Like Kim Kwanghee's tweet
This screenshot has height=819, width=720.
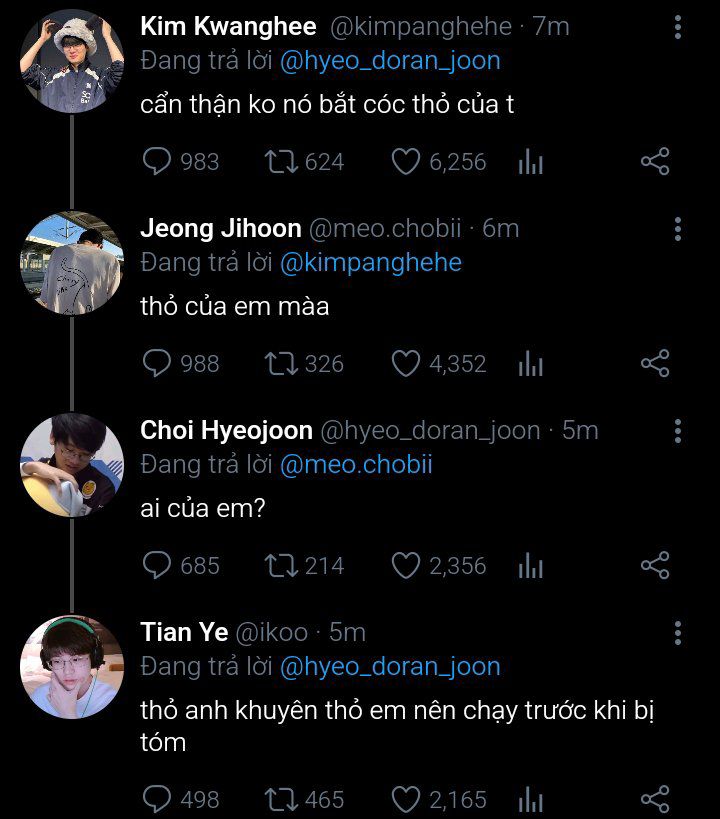click(405, 162)
